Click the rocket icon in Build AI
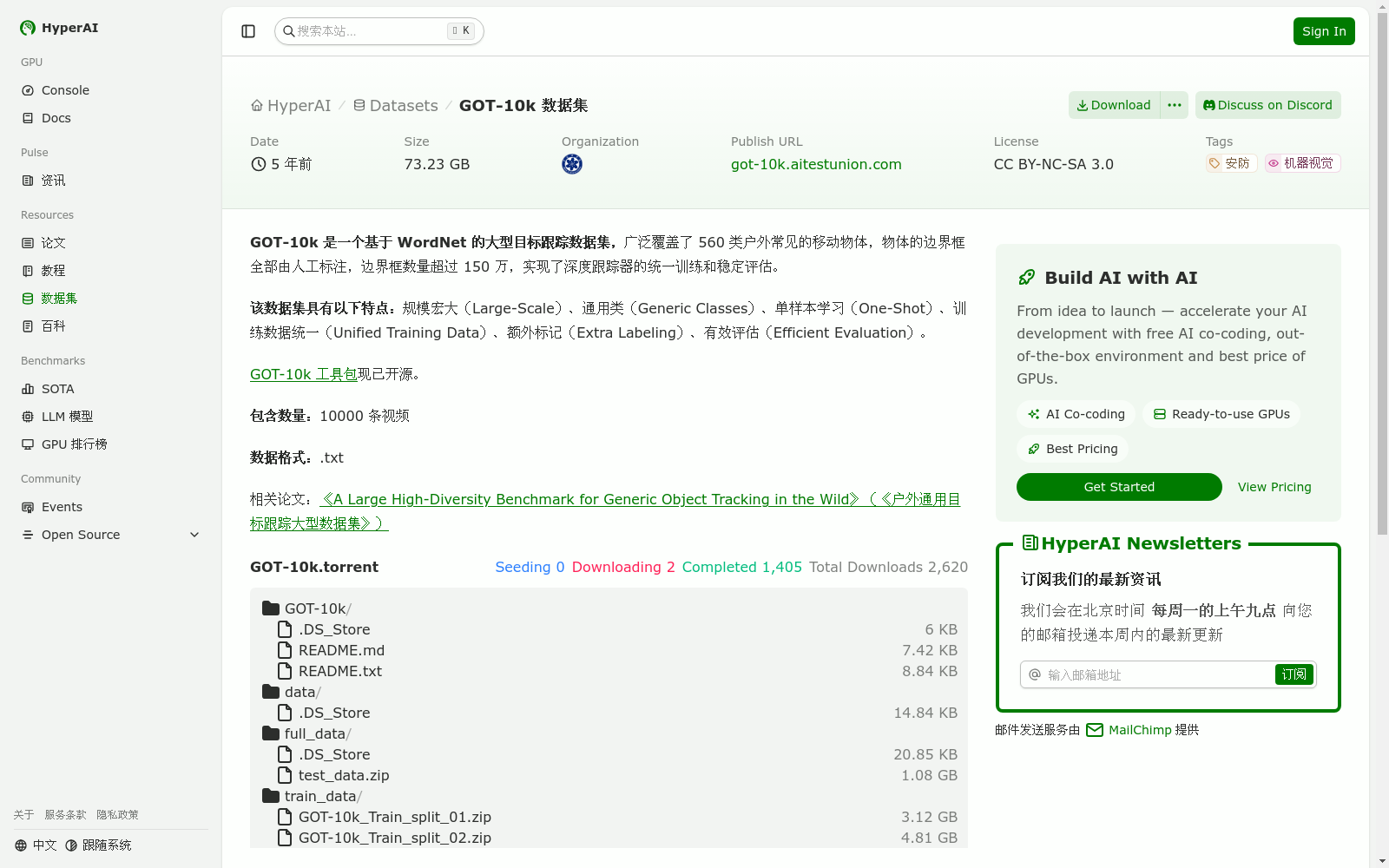 (x=1027, y=278)
